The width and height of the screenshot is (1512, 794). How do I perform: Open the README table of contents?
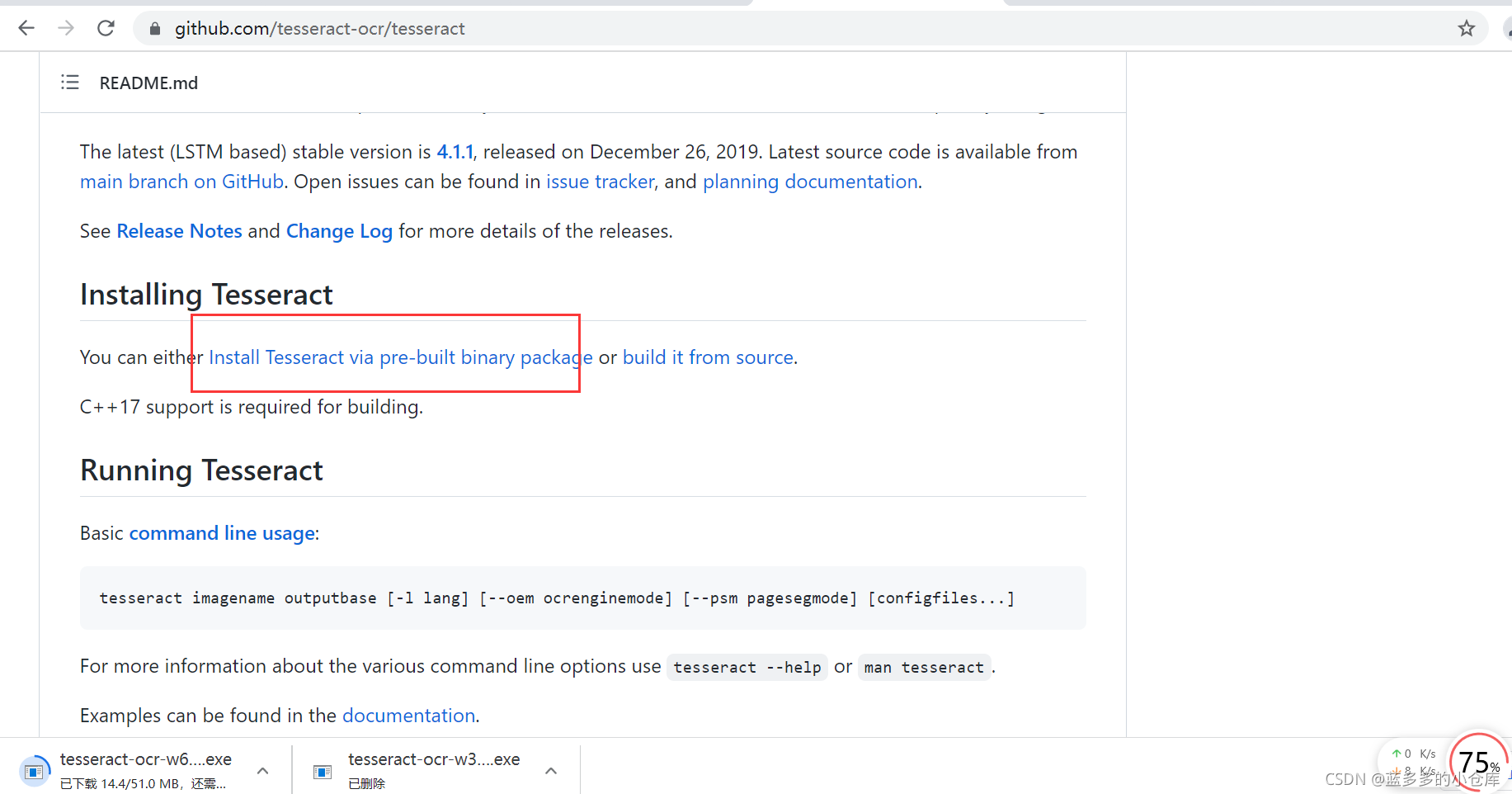click(x=70, y=83)
